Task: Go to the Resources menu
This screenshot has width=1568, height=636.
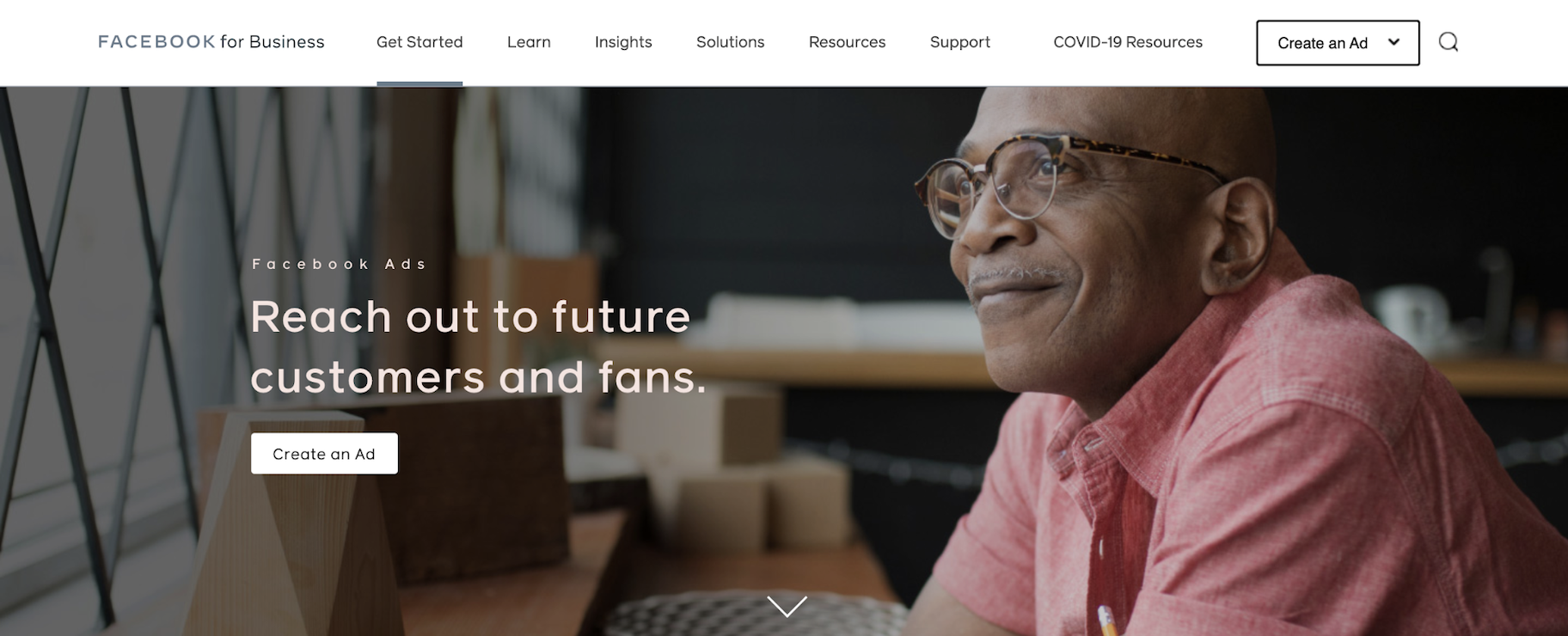Action: pos(847,42)
